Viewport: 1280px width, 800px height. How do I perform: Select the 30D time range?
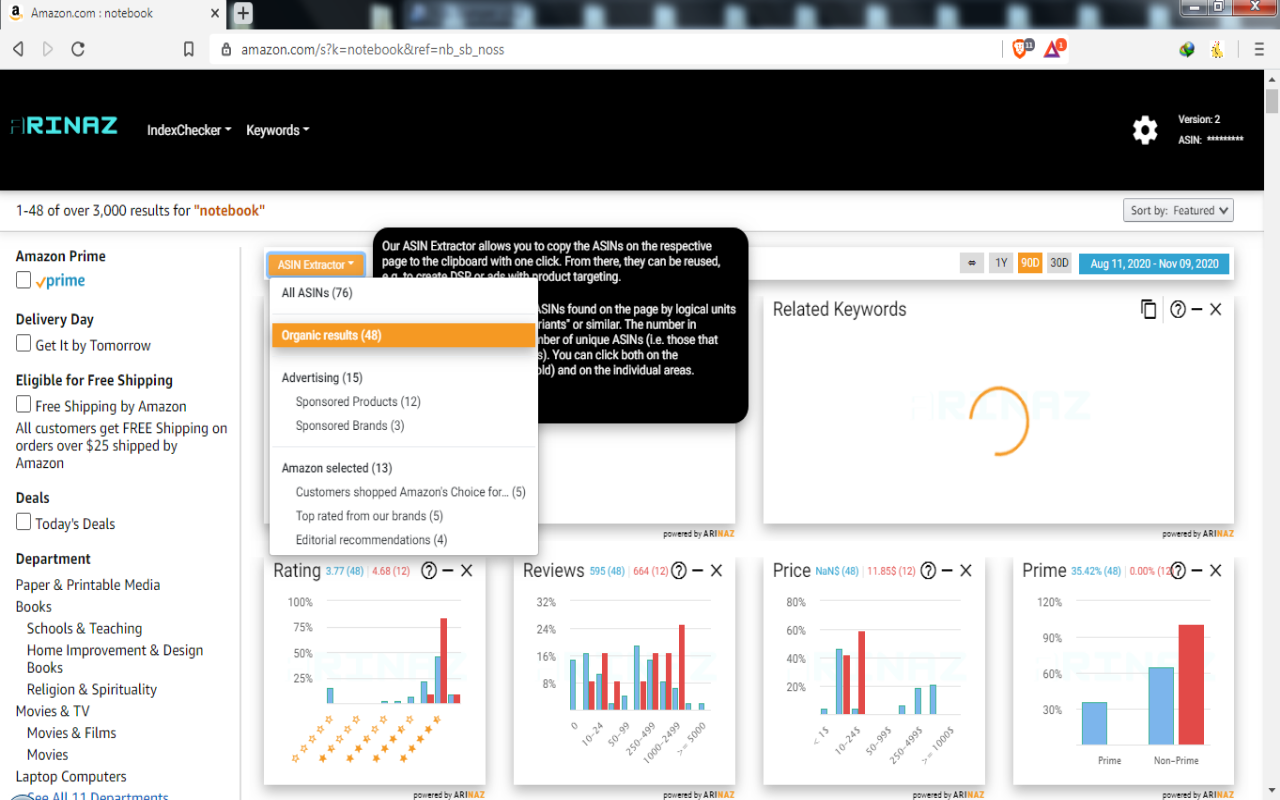tap(1059, 263)
